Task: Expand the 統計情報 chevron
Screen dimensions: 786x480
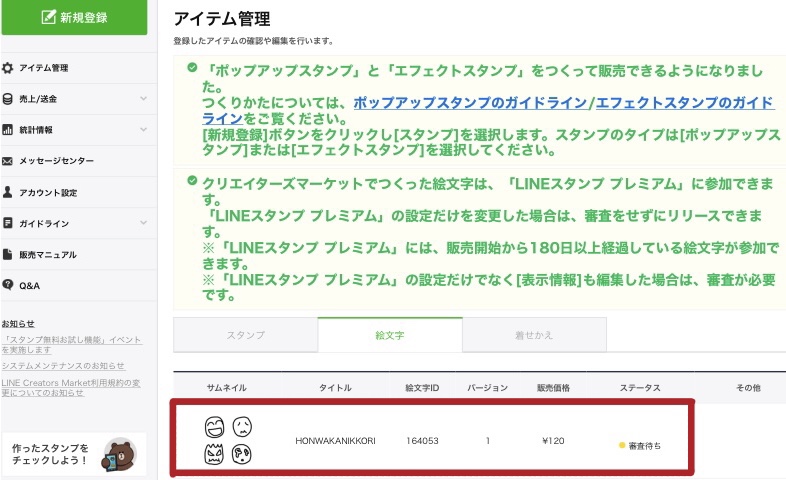Action: pyautogui.click(x=143, y=129)
